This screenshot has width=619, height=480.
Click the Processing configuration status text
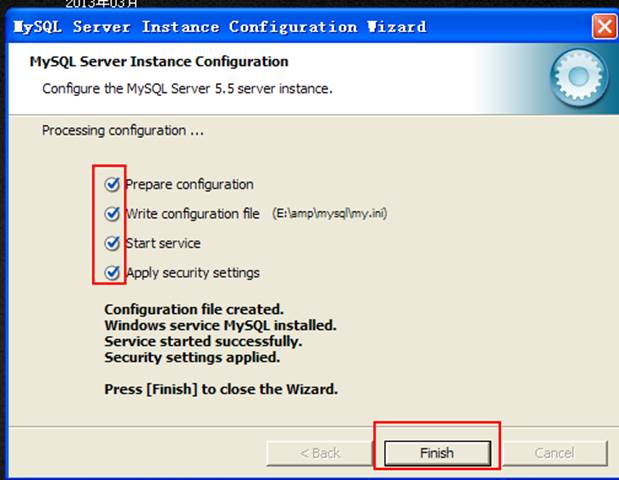tap(114, 130)
